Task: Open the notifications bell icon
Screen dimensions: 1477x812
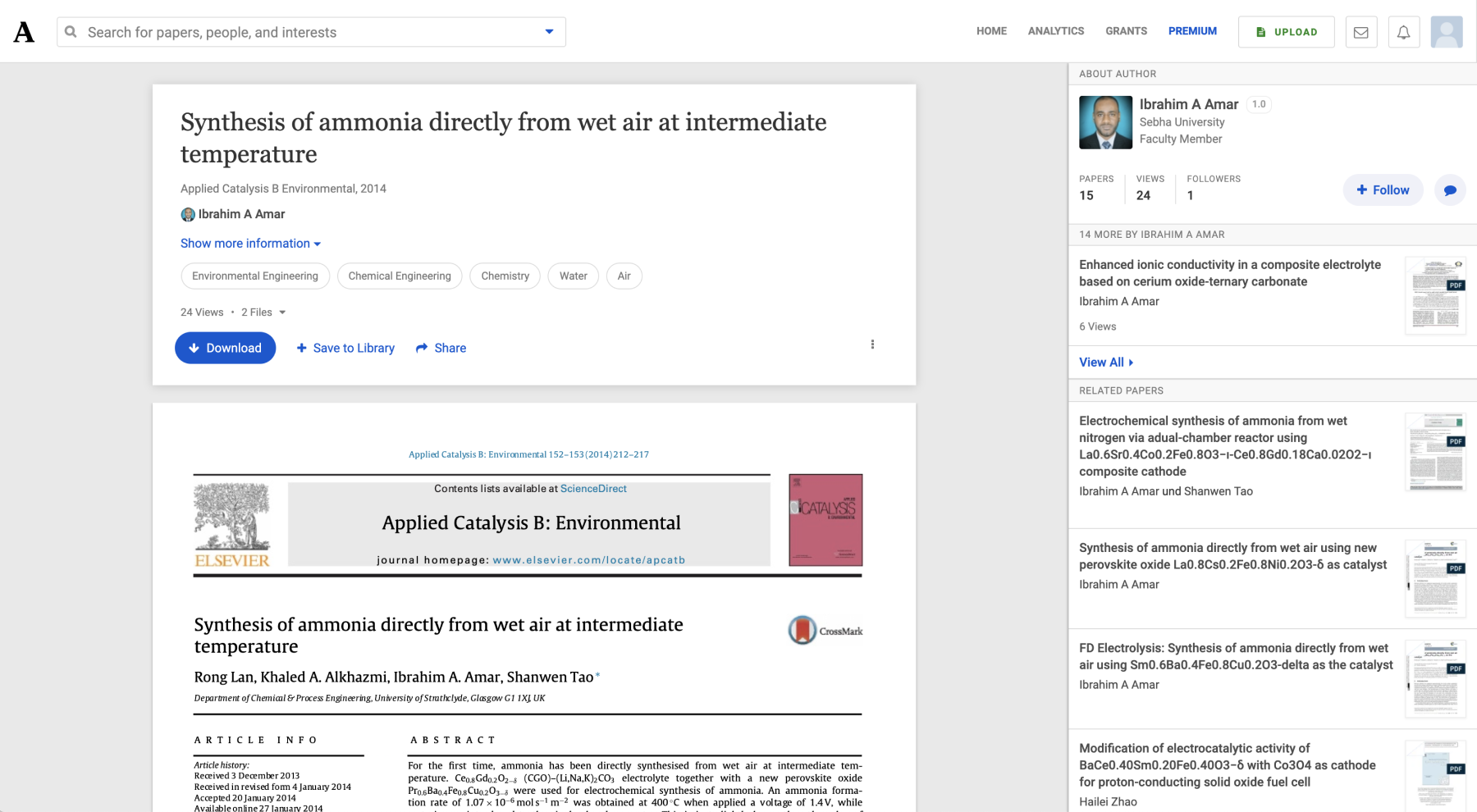Action: 1403,32
